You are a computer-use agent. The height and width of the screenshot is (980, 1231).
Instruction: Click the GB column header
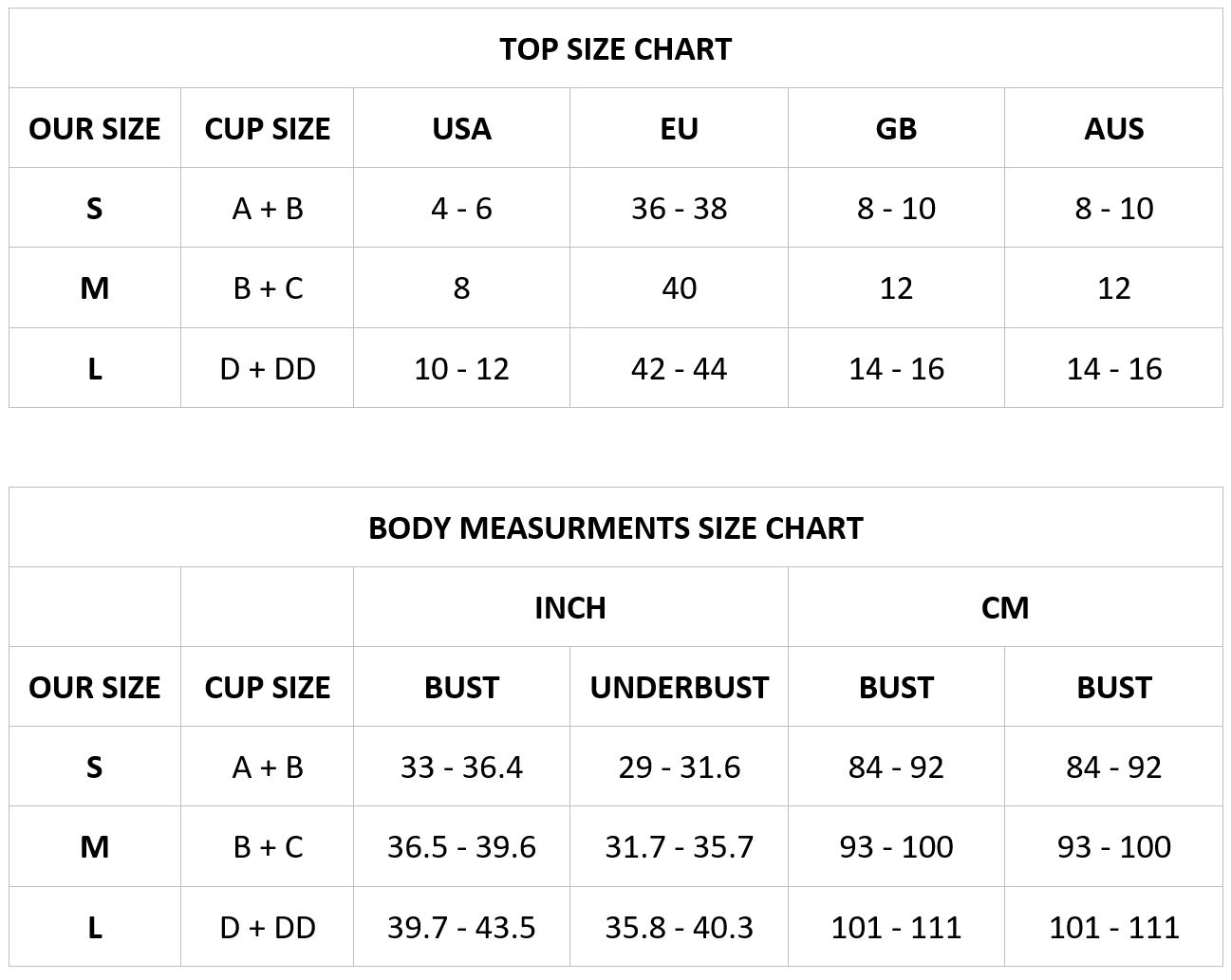[896, 129]
